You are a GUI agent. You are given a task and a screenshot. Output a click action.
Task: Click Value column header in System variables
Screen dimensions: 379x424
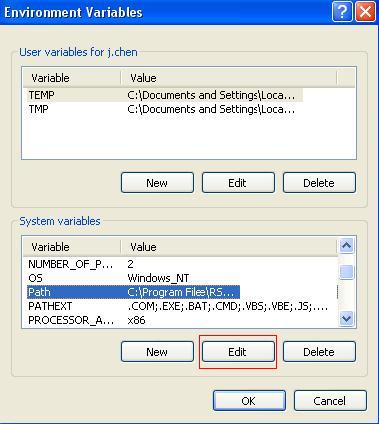[229, 247]
